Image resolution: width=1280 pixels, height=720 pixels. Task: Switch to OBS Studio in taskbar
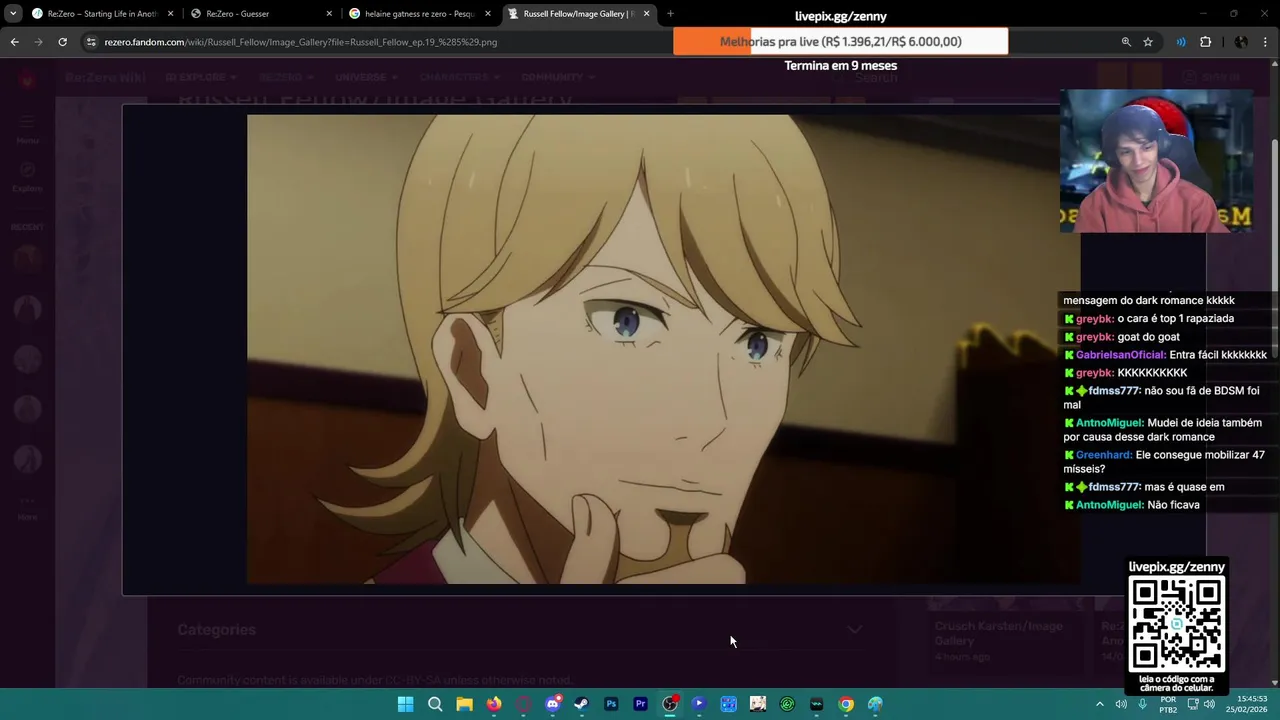point(670,704)
